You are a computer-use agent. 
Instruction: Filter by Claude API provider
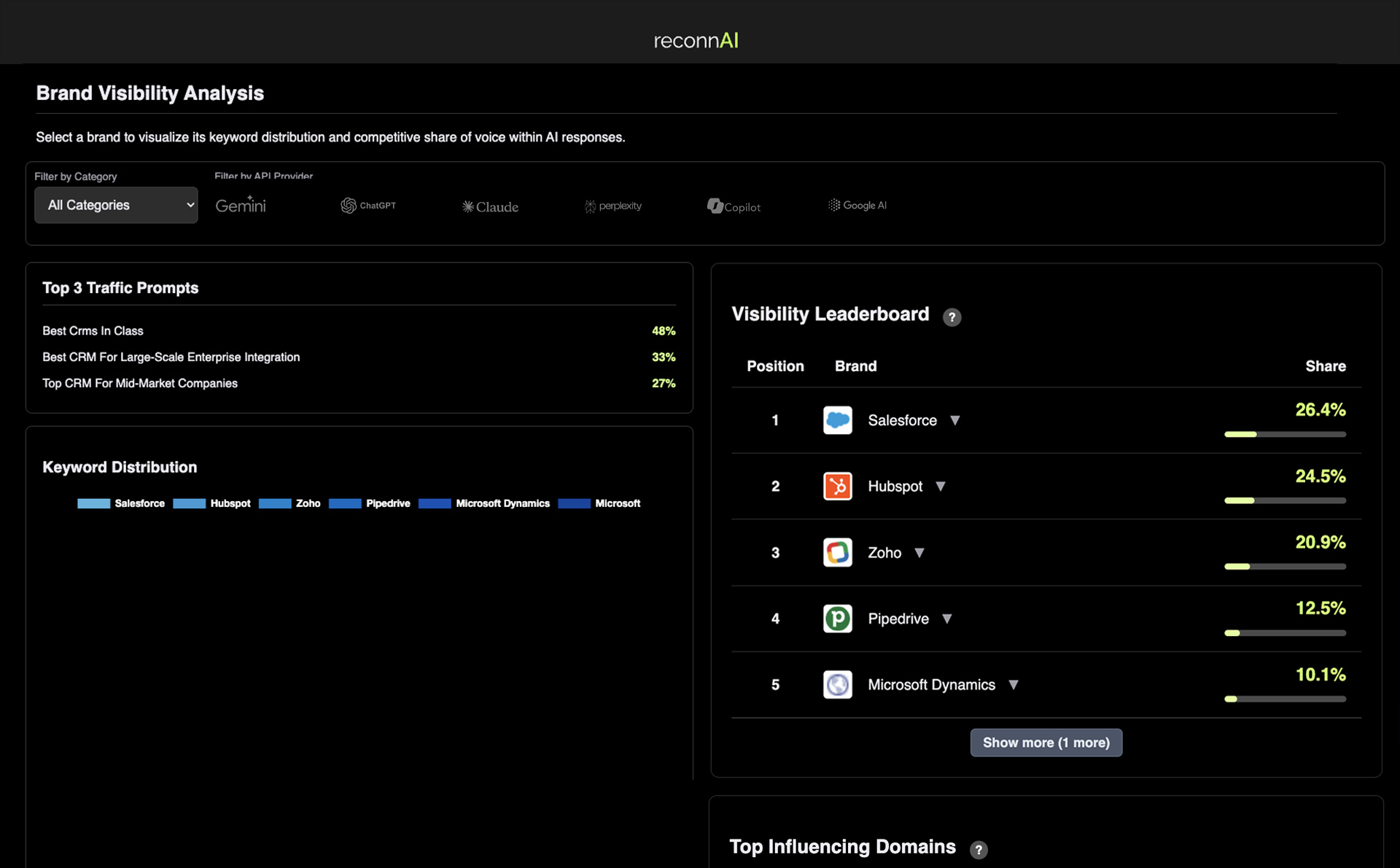(490, 206)
